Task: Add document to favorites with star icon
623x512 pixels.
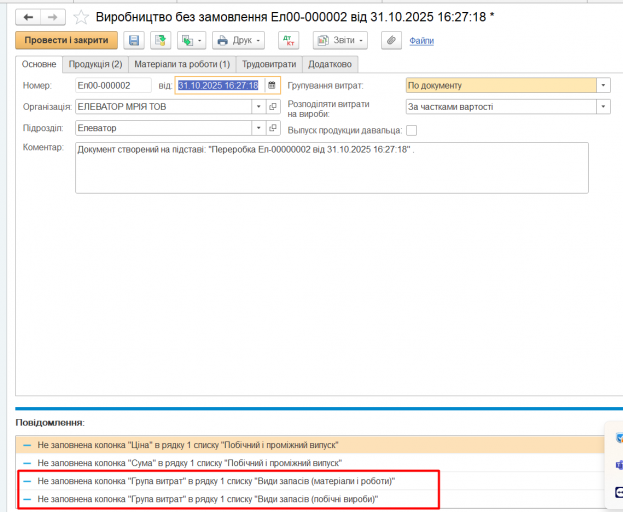Action: tap(81, 17)
